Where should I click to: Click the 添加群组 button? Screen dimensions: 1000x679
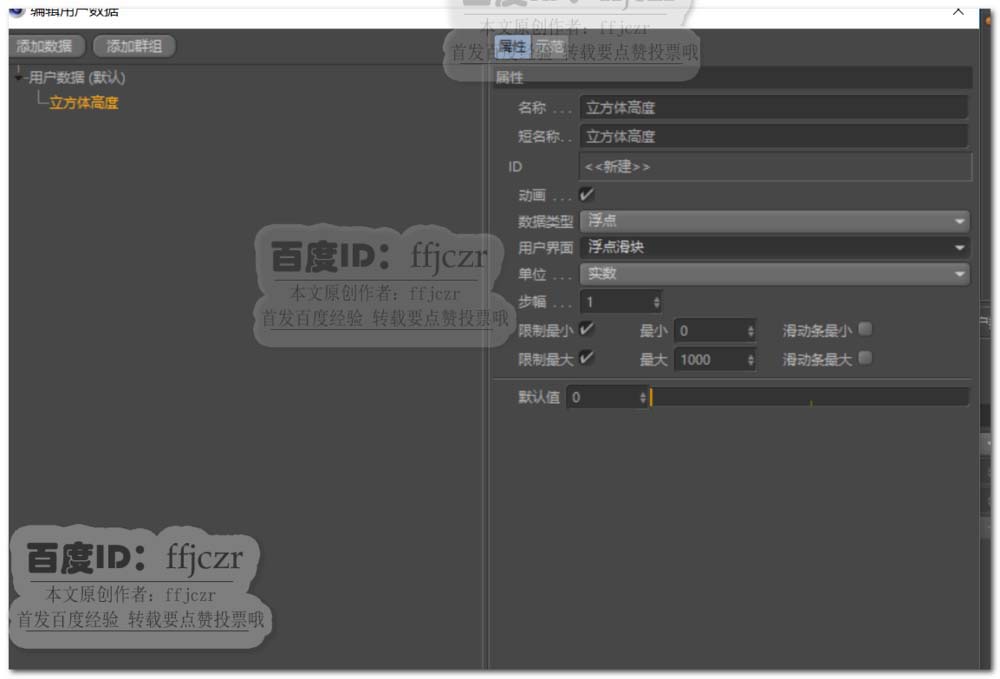tap(134, 46)
